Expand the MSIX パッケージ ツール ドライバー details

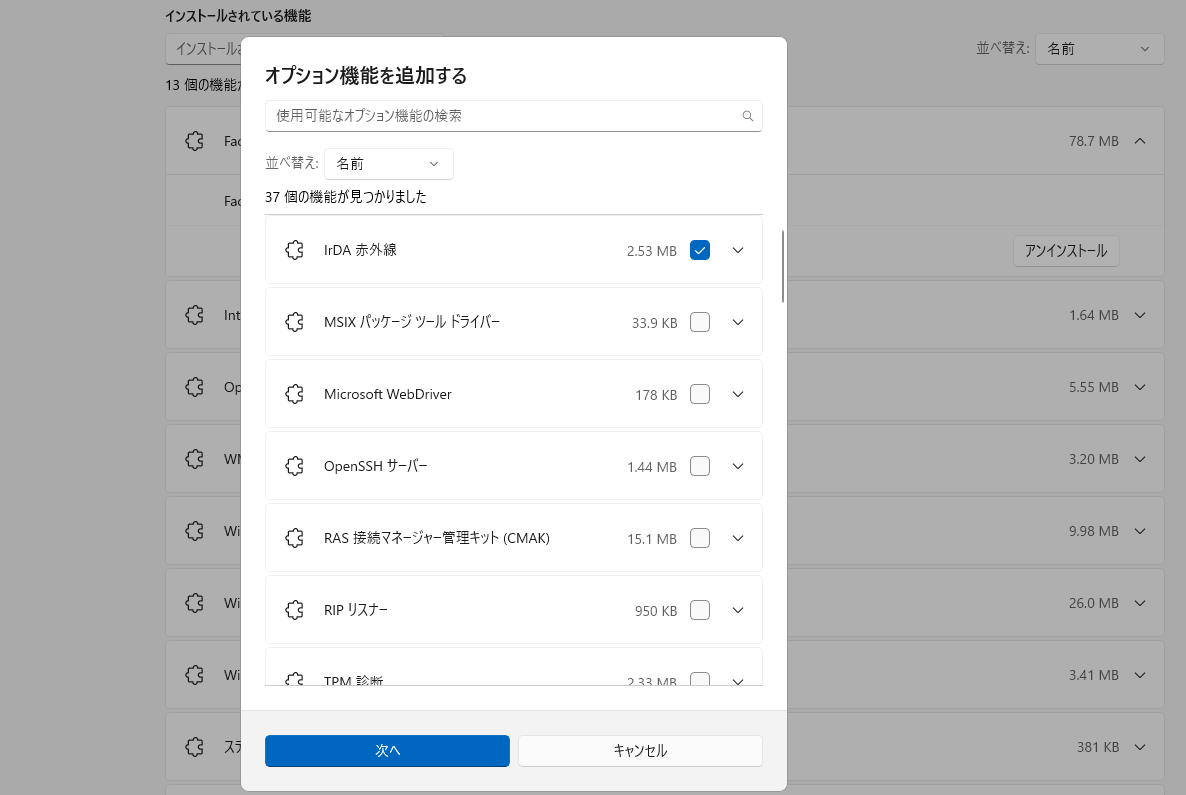tap(738, 322)
